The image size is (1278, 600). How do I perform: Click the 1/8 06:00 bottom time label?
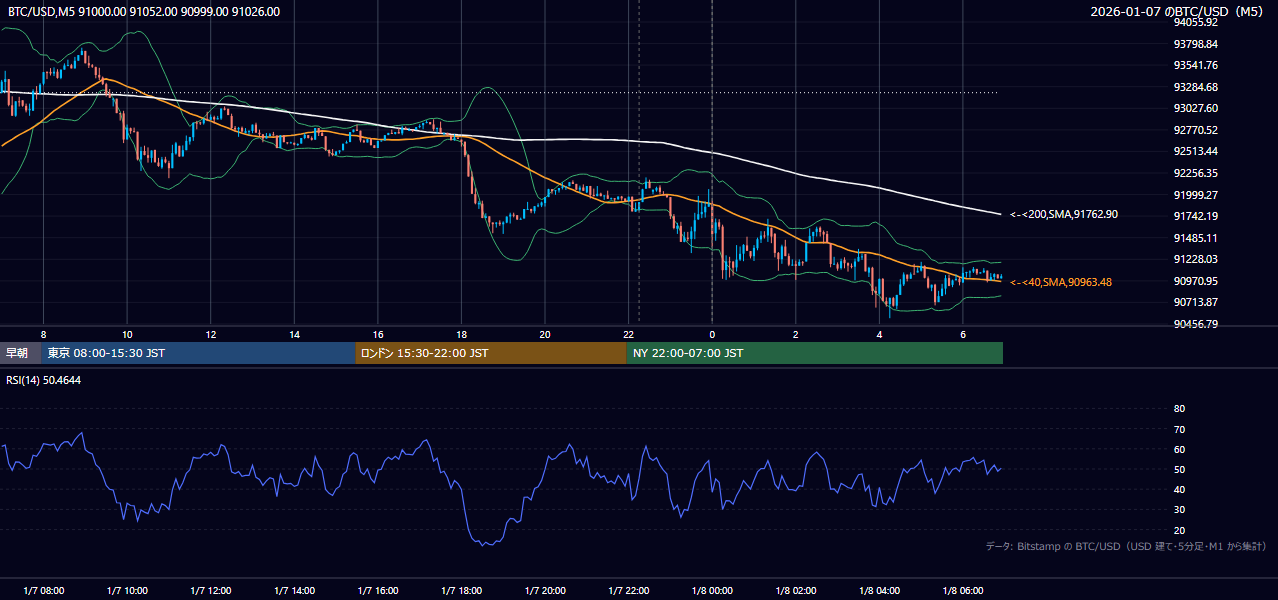point(962,591)
